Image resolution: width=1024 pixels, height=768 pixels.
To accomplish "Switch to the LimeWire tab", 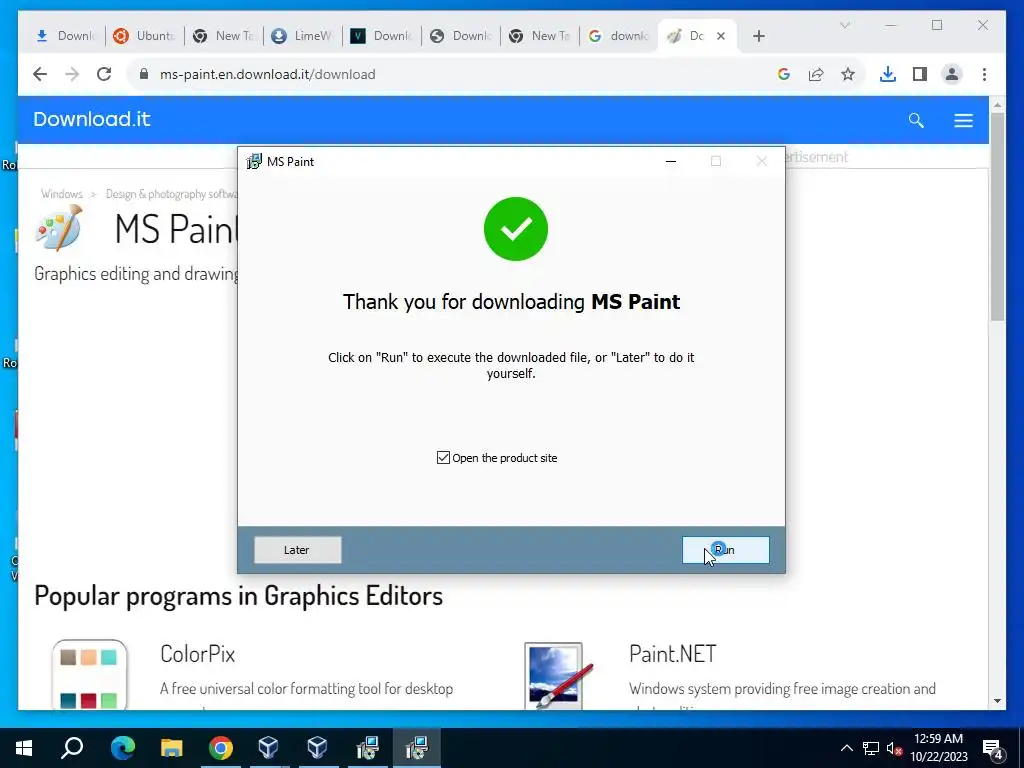I will (302, 36).
